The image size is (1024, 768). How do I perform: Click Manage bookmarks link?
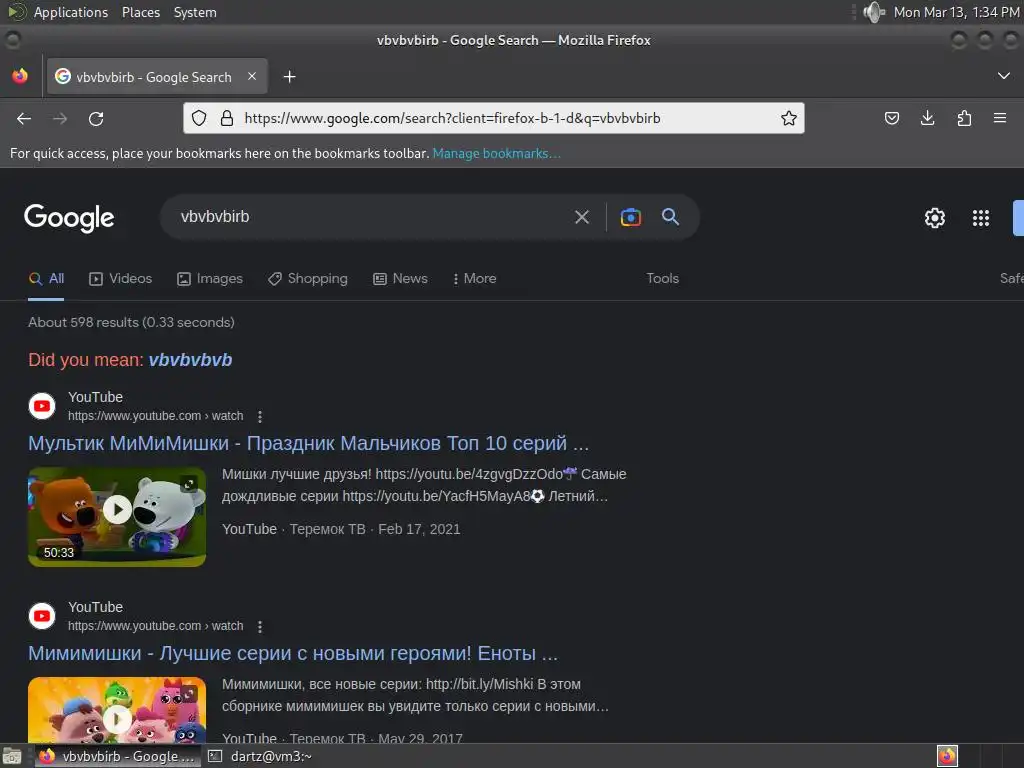coord(496,153)
